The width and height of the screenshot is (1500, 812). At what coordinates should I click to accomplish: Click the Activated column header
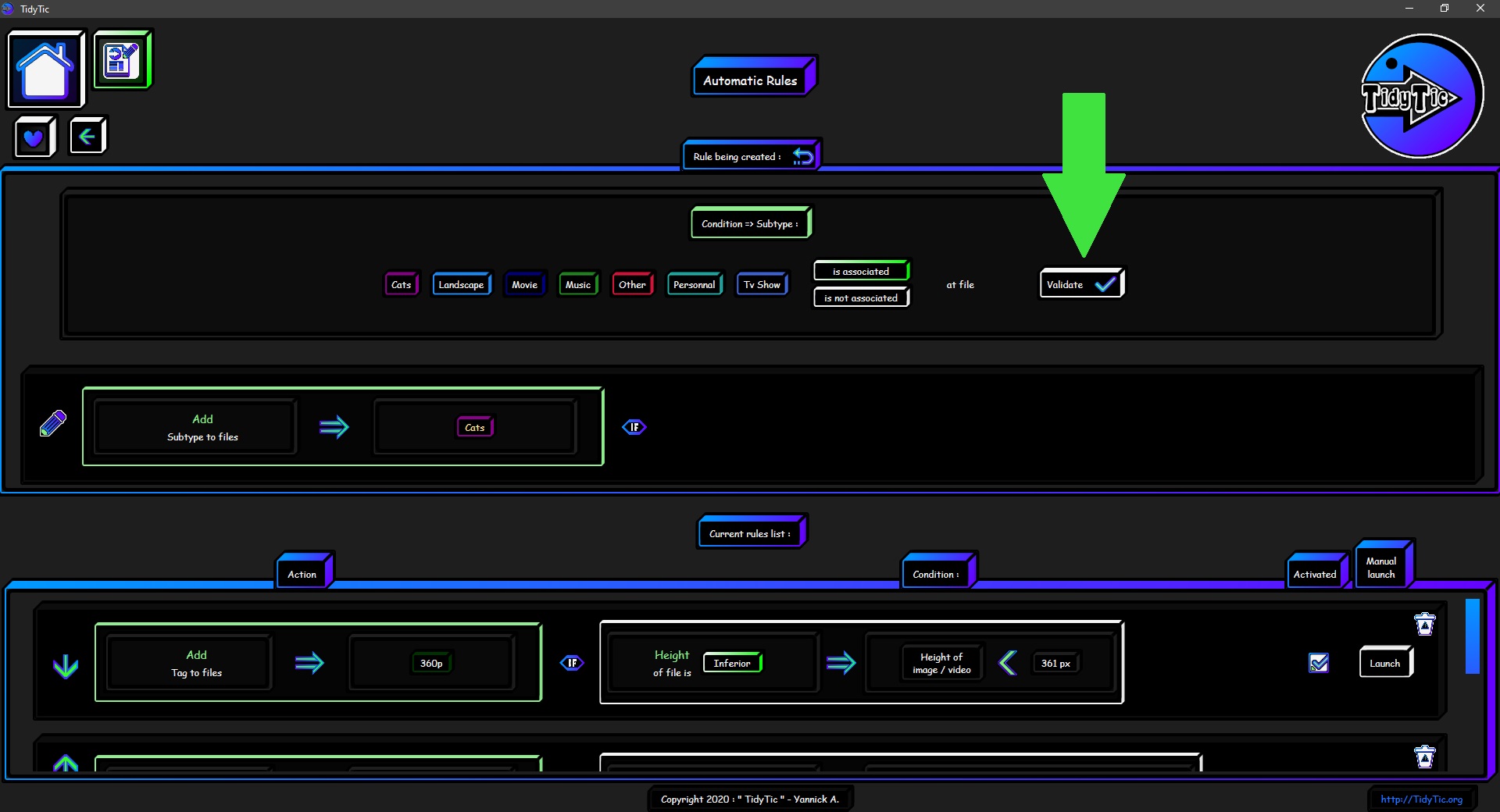click(x=1317, y=571)
